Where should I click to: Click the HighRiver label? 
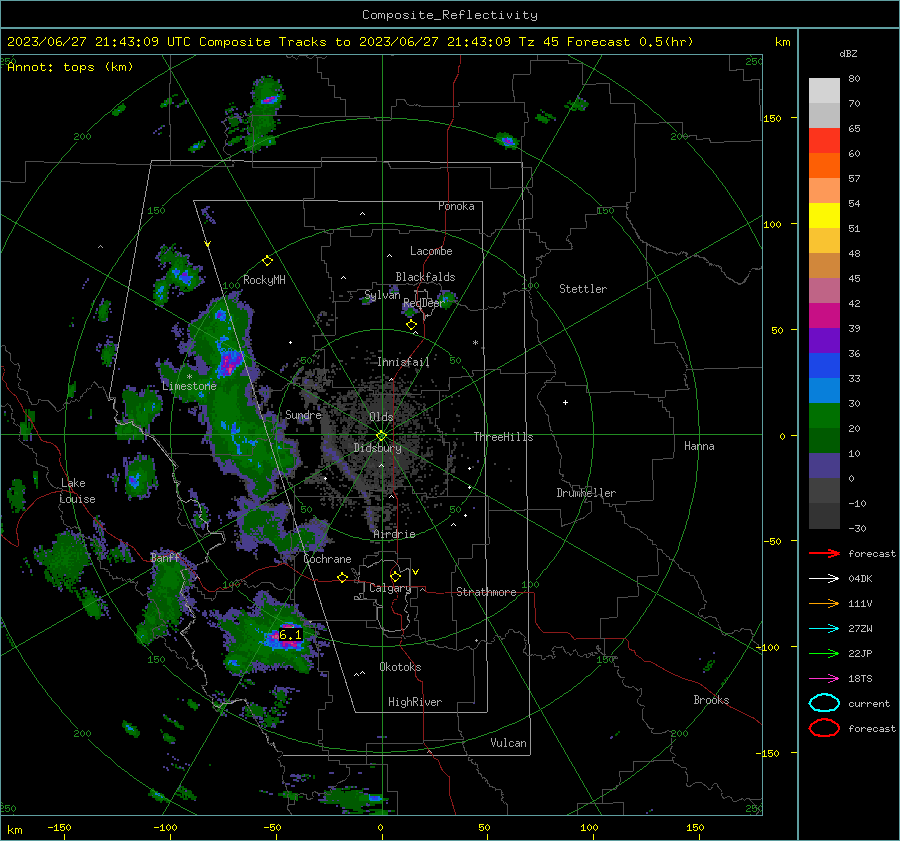(x=415, y=702)
